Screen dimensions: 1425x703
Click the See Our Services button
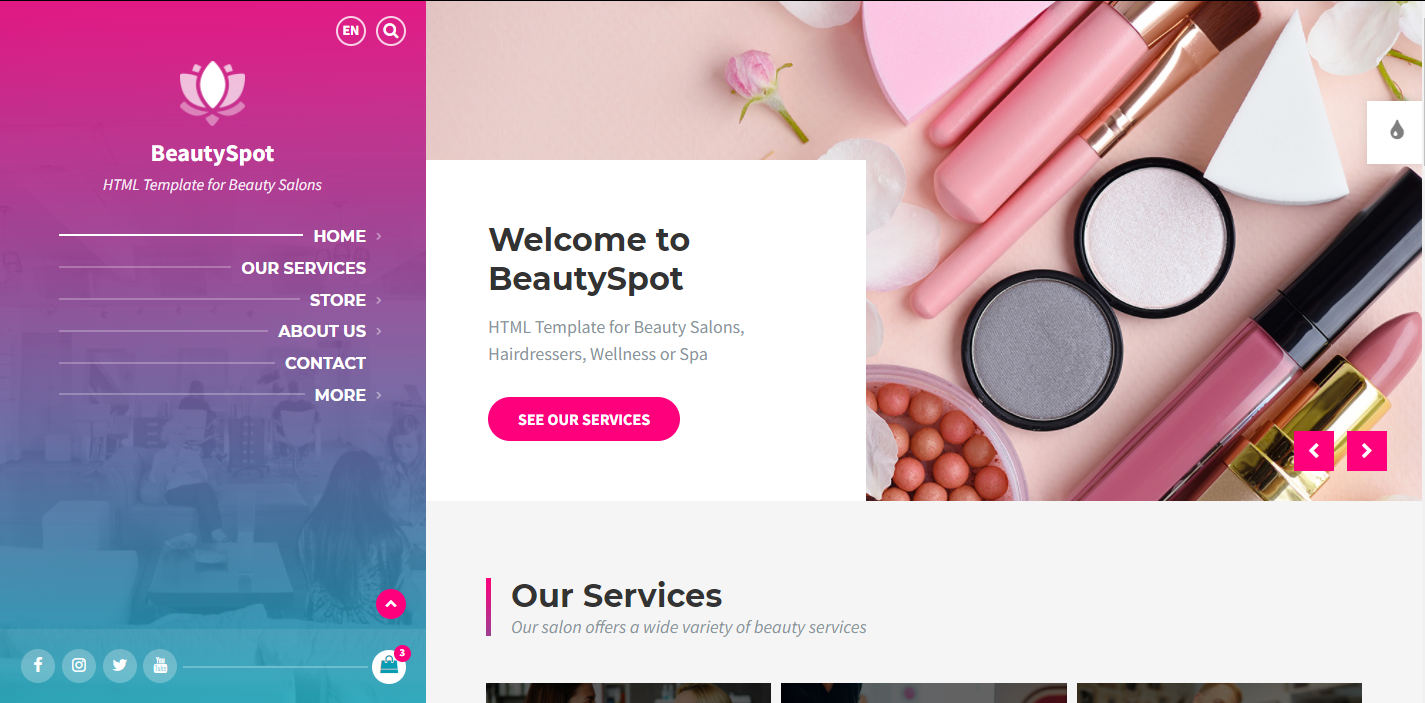tap(584, 419)
